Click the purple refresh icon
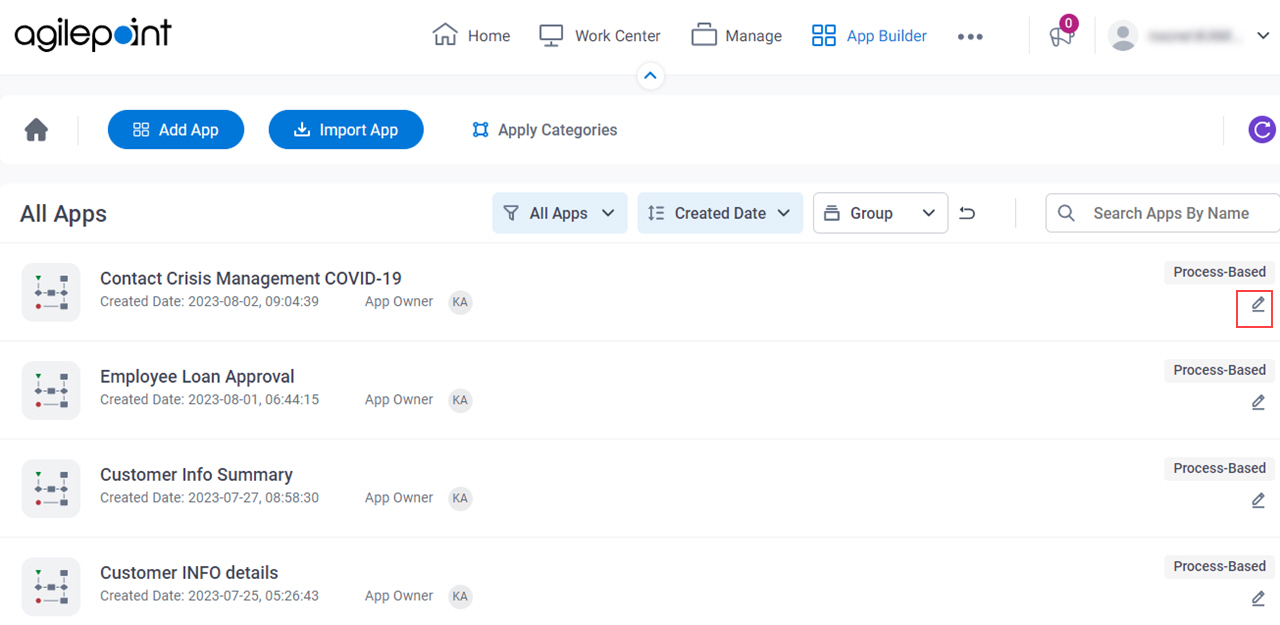The image size is (1280, 625). coord(1262,130)
